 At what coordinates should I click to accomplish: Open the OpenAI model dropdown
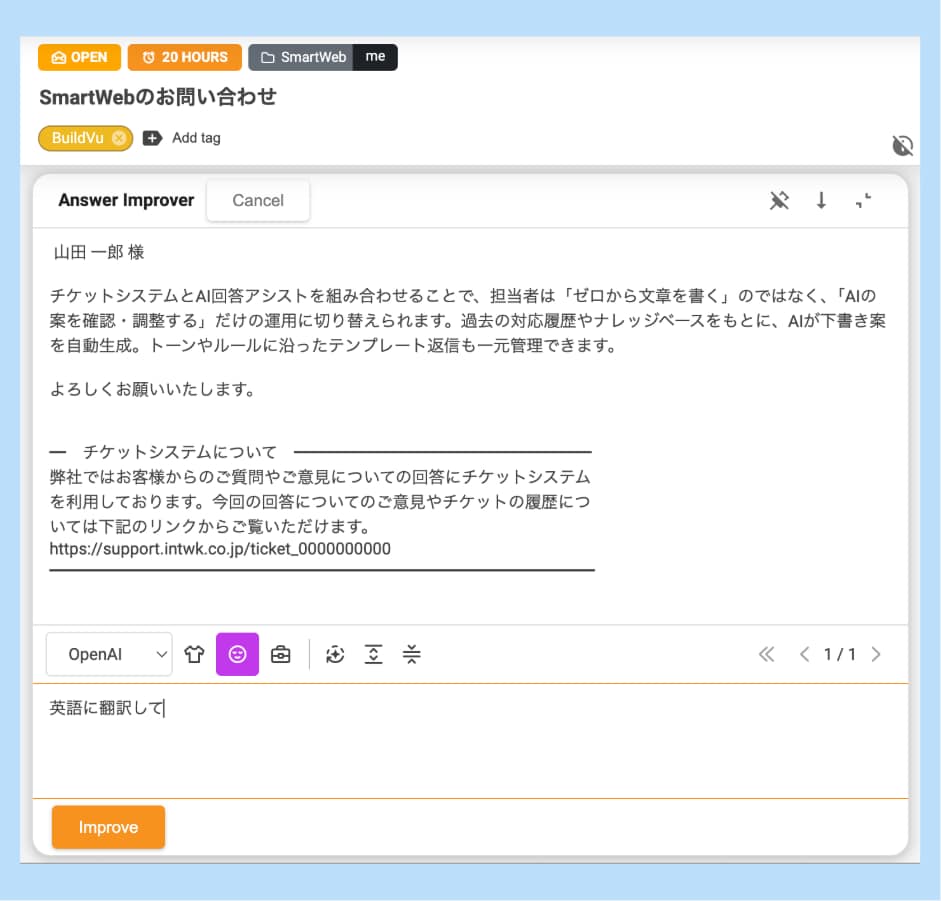point(109,654)
